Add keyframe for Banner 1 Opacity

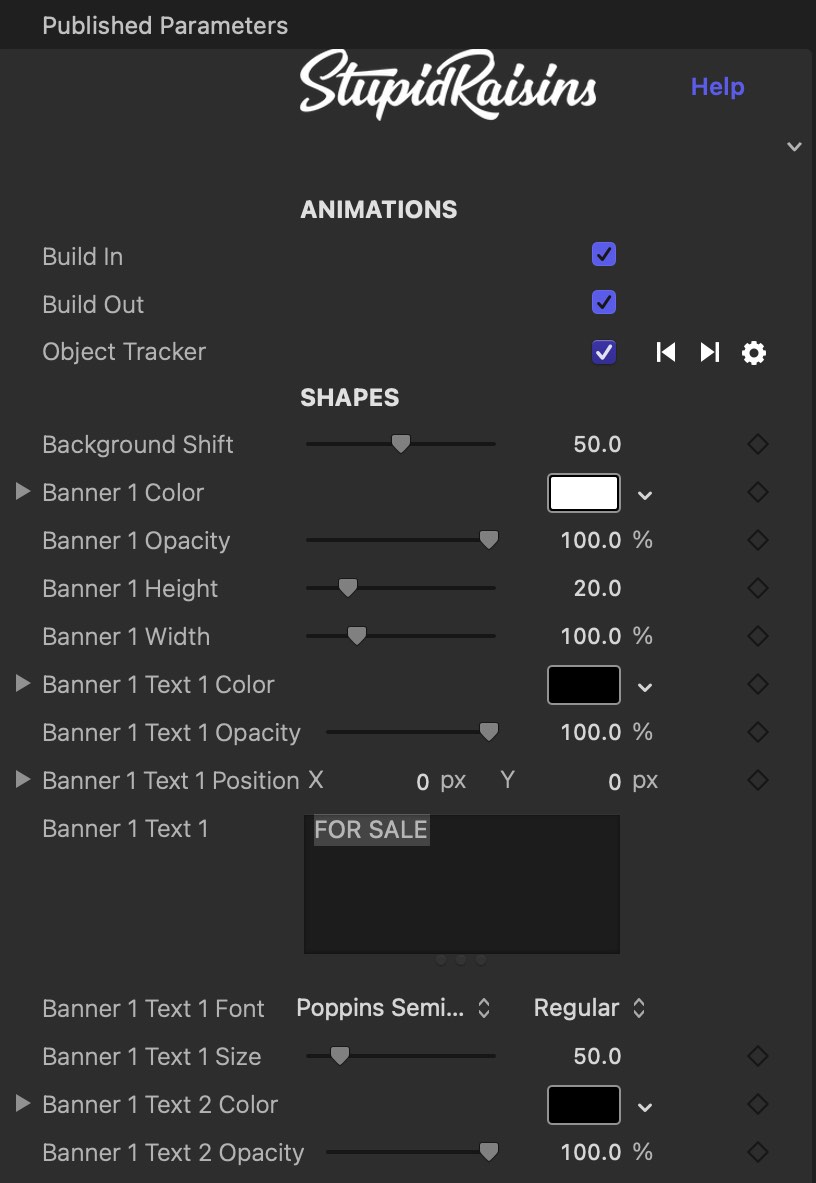click(x=758, y=540)
